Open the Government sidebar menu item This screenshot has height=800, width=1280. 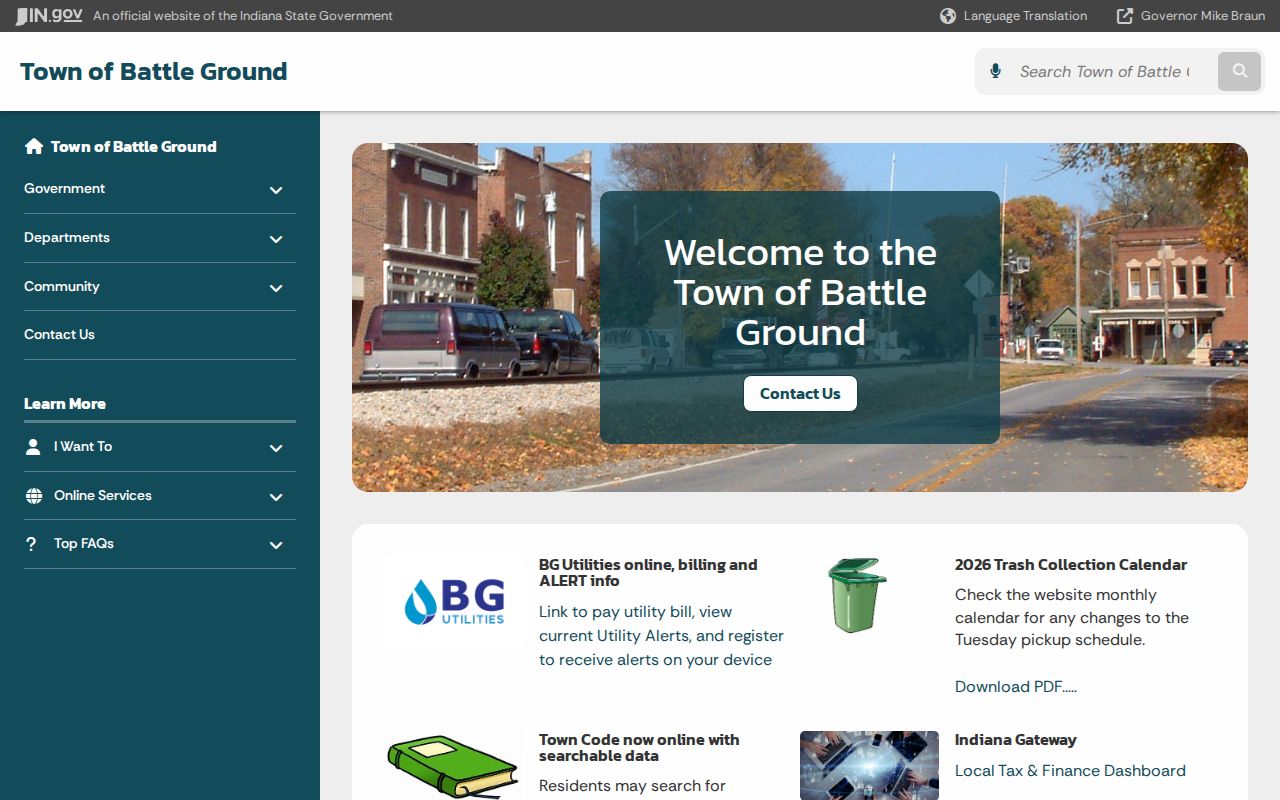[x=64, y=188]
